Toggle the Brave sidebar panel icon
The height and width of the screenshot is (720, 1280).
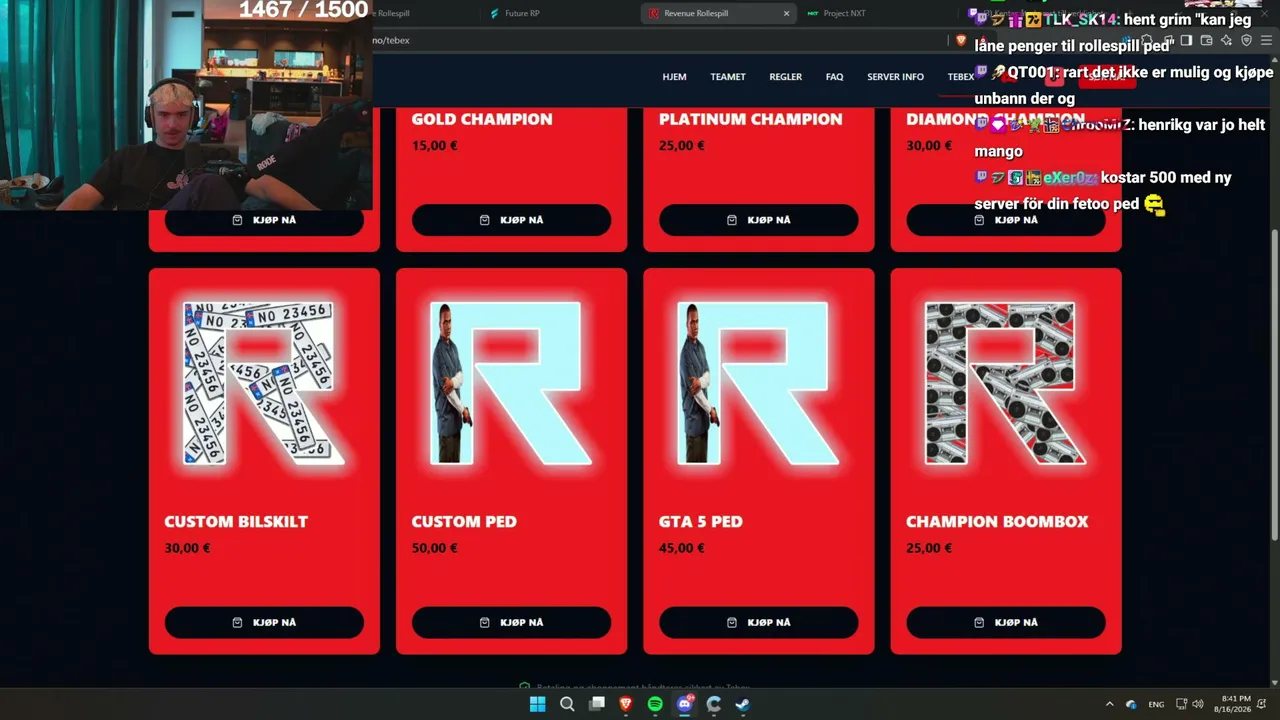[1186, 40]
